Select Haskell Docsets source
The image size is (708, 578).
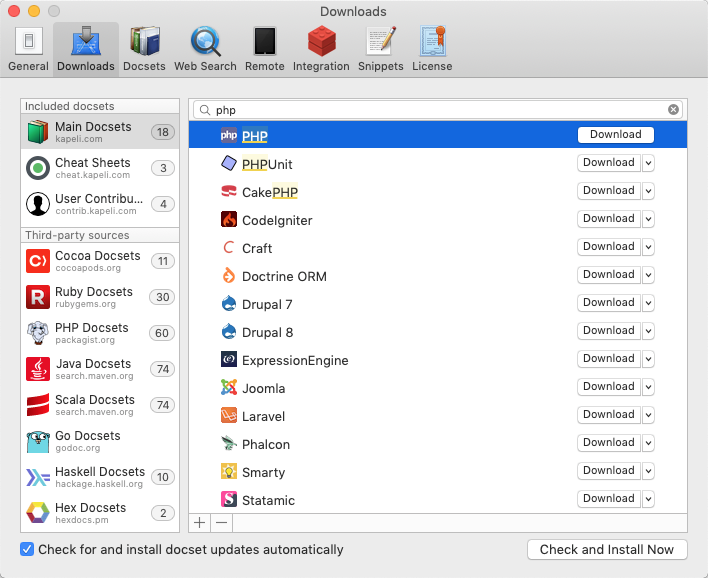[100, 477]
